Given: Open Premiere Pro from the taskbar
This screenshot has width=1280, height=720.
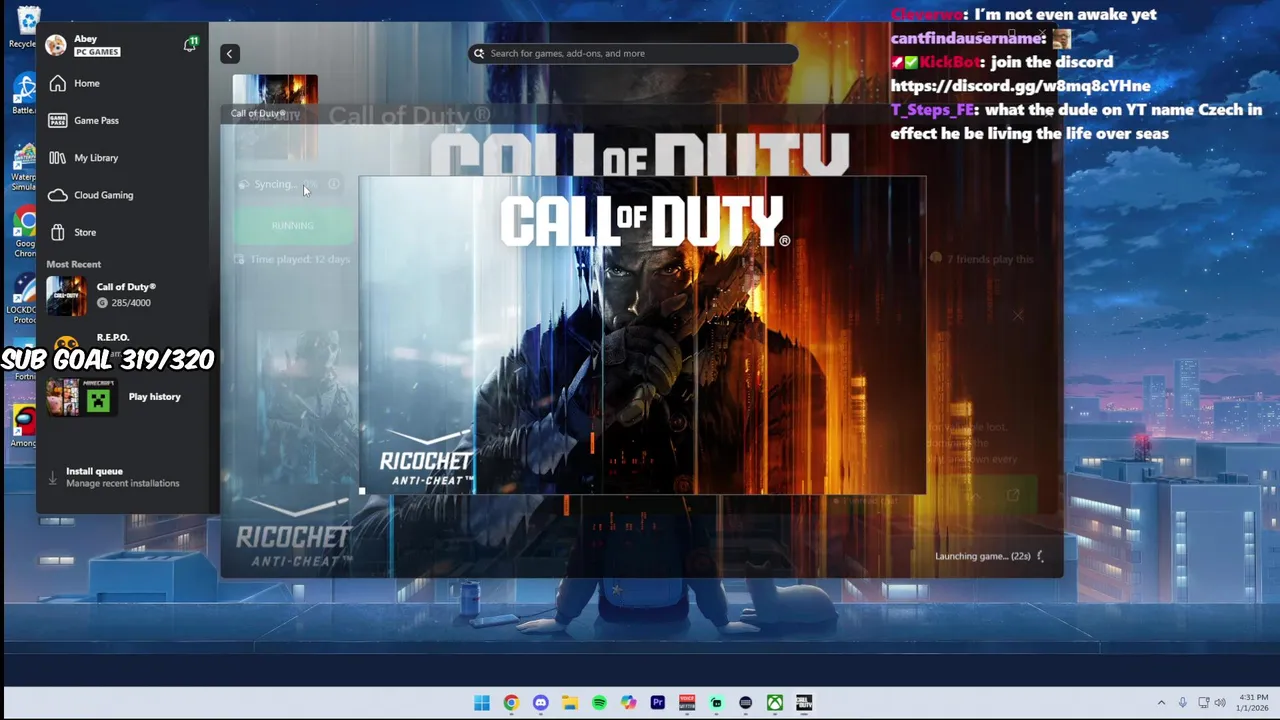Looking at the screenshot, I should pos(658,703).
